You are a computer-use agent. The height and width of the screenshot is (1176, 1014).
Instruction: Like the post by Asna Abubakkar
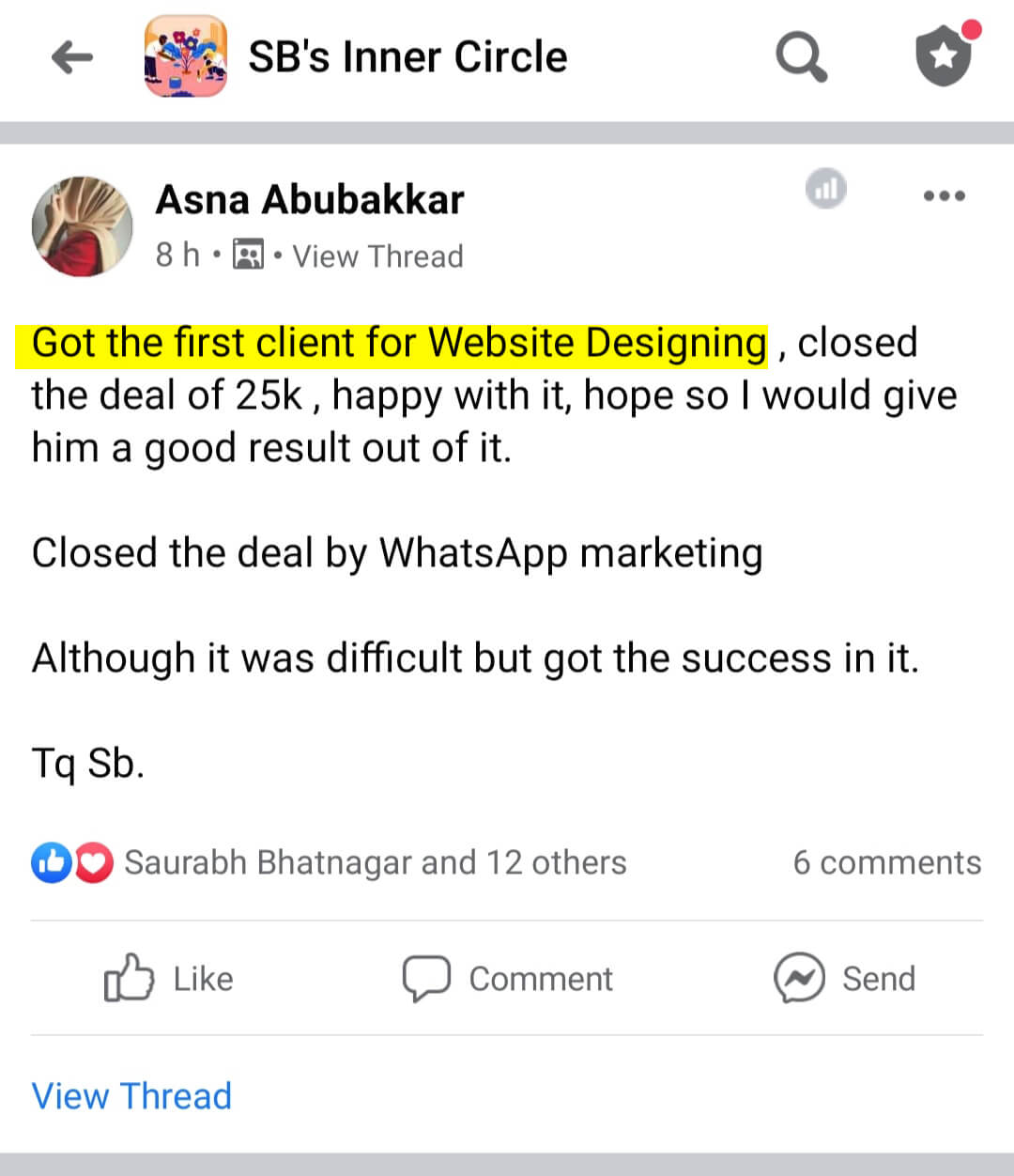click(x=167, y=978)
